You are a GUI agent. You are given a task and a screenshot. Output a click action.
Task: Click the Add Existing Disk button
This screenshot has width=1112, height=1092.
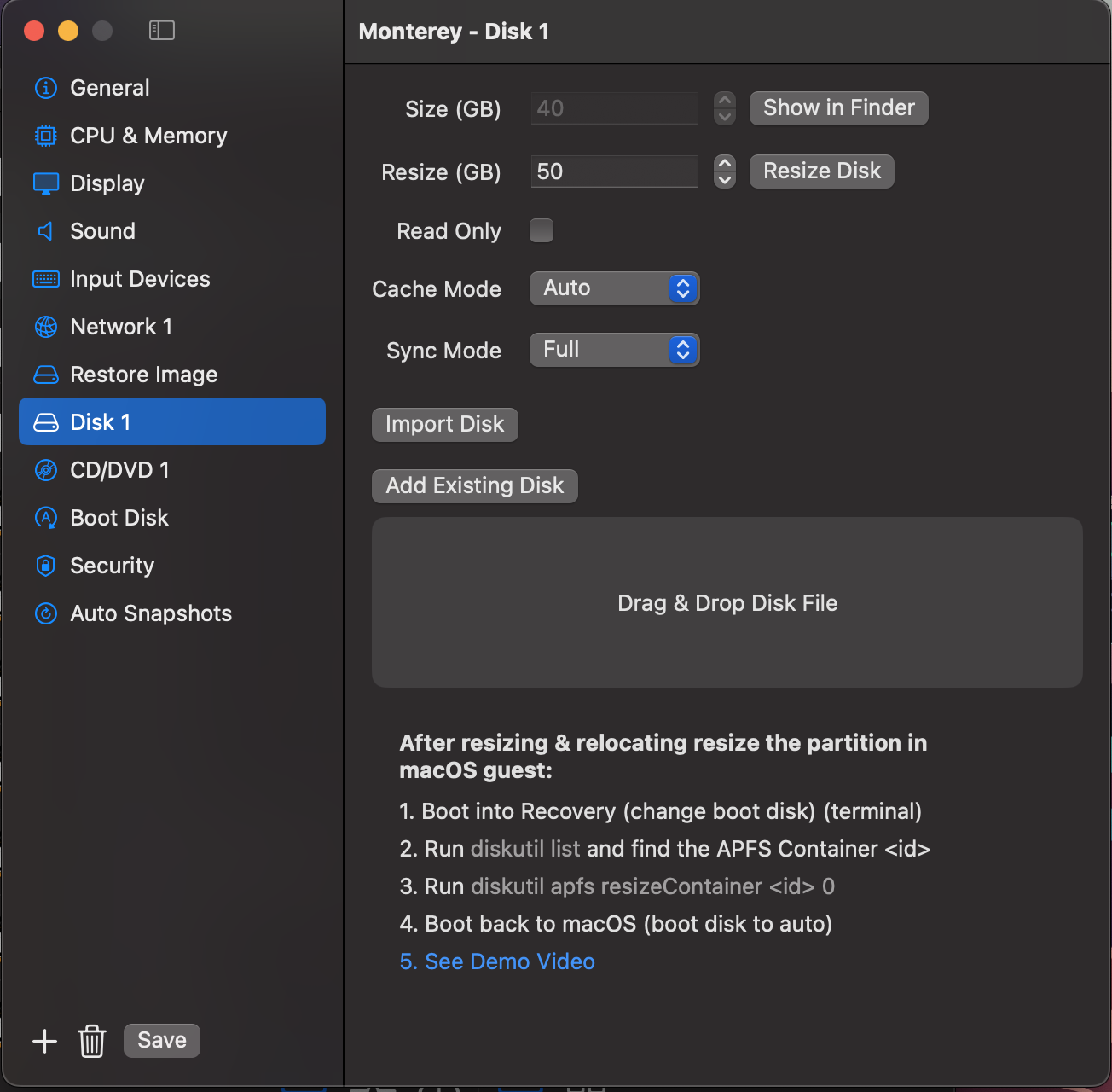coord(475,486)
